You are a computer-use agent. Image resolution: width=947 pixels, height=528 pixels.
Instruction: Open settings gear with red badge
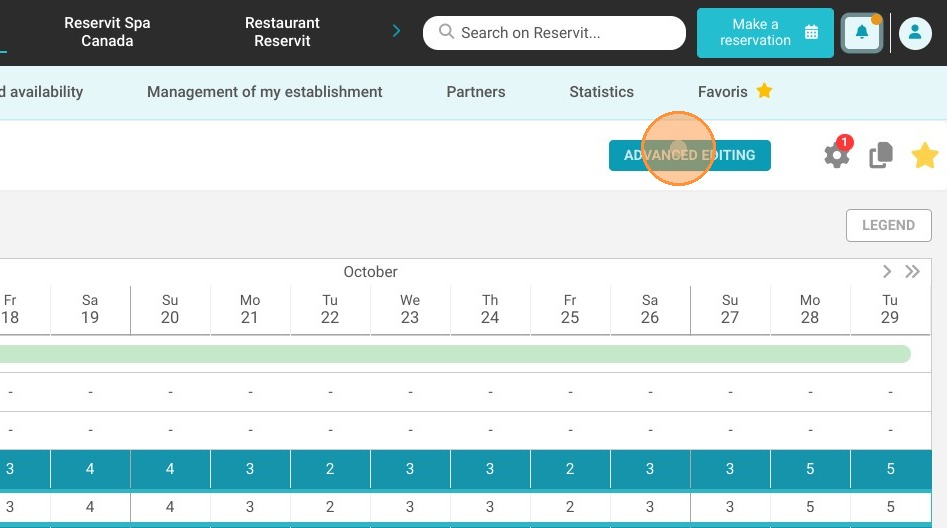(837, 155)
